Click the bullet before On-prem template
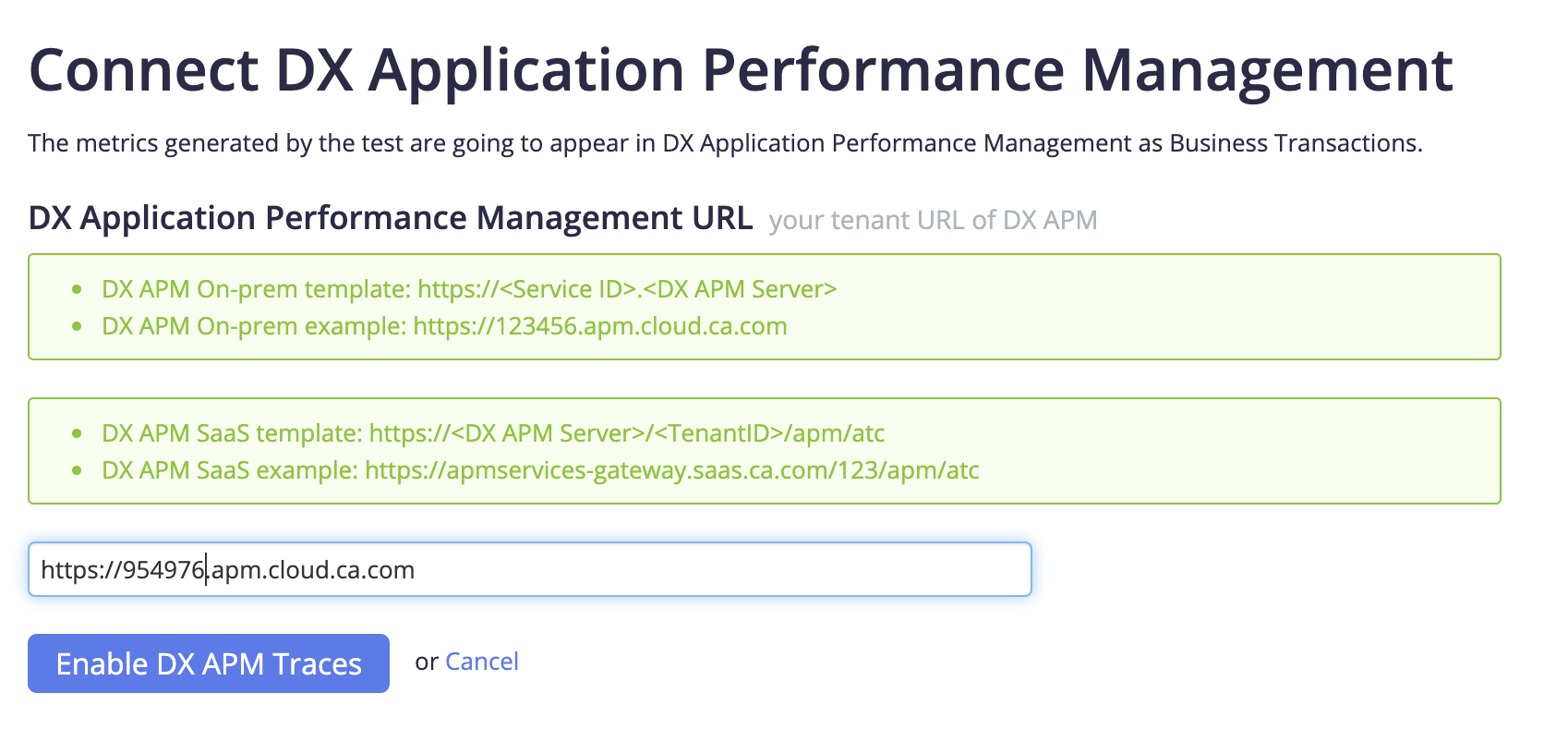The height and width of the screenshot is (754, 1568). tap(77, 289)
